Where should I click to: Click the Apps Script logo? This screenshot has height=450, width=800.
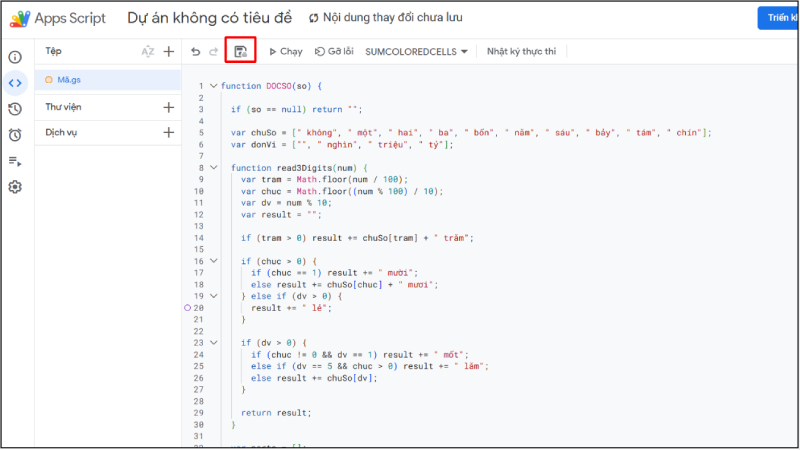click(x=19, y=18)
